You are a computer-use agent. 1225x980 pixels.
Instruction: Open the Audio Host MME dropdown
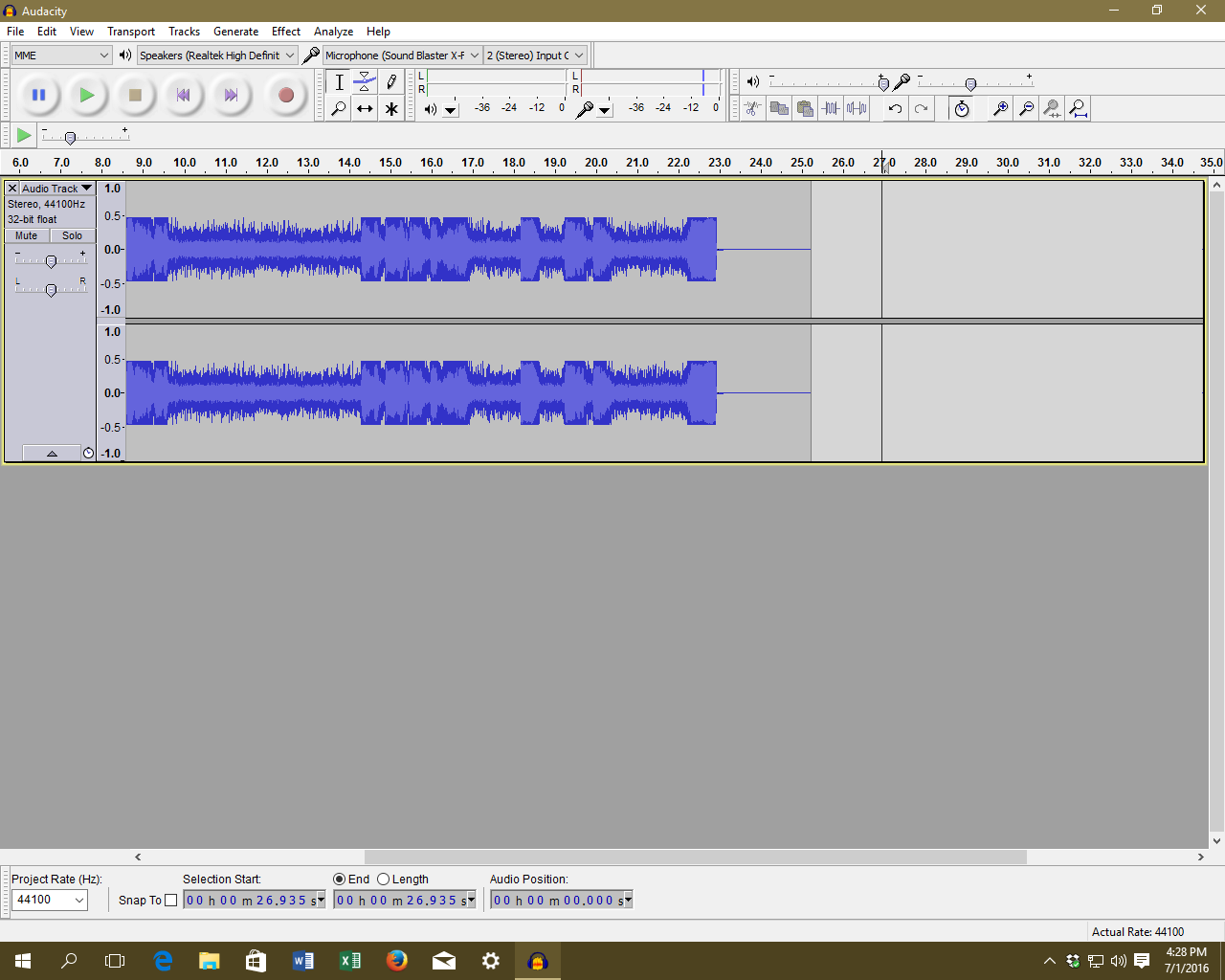tap(61, 56)
